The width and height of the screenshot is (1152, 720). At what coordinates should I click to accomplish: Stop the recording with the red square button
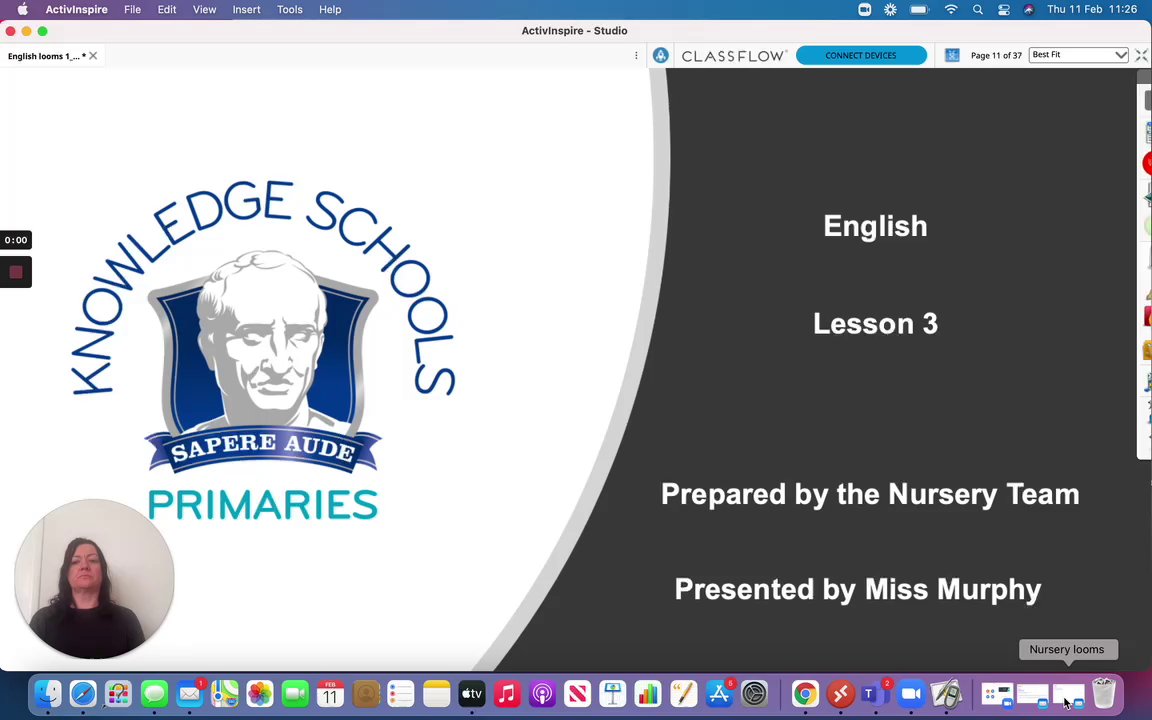click(x=16, y=273)
